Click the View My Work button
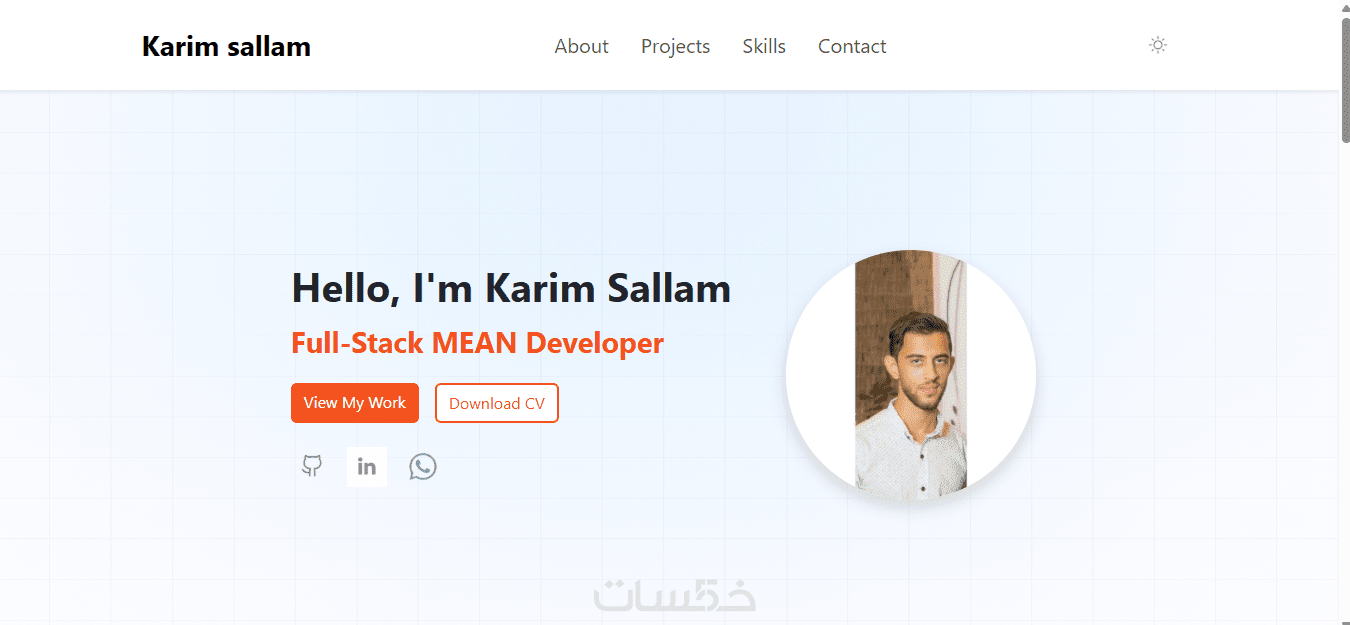 (355, 403)
